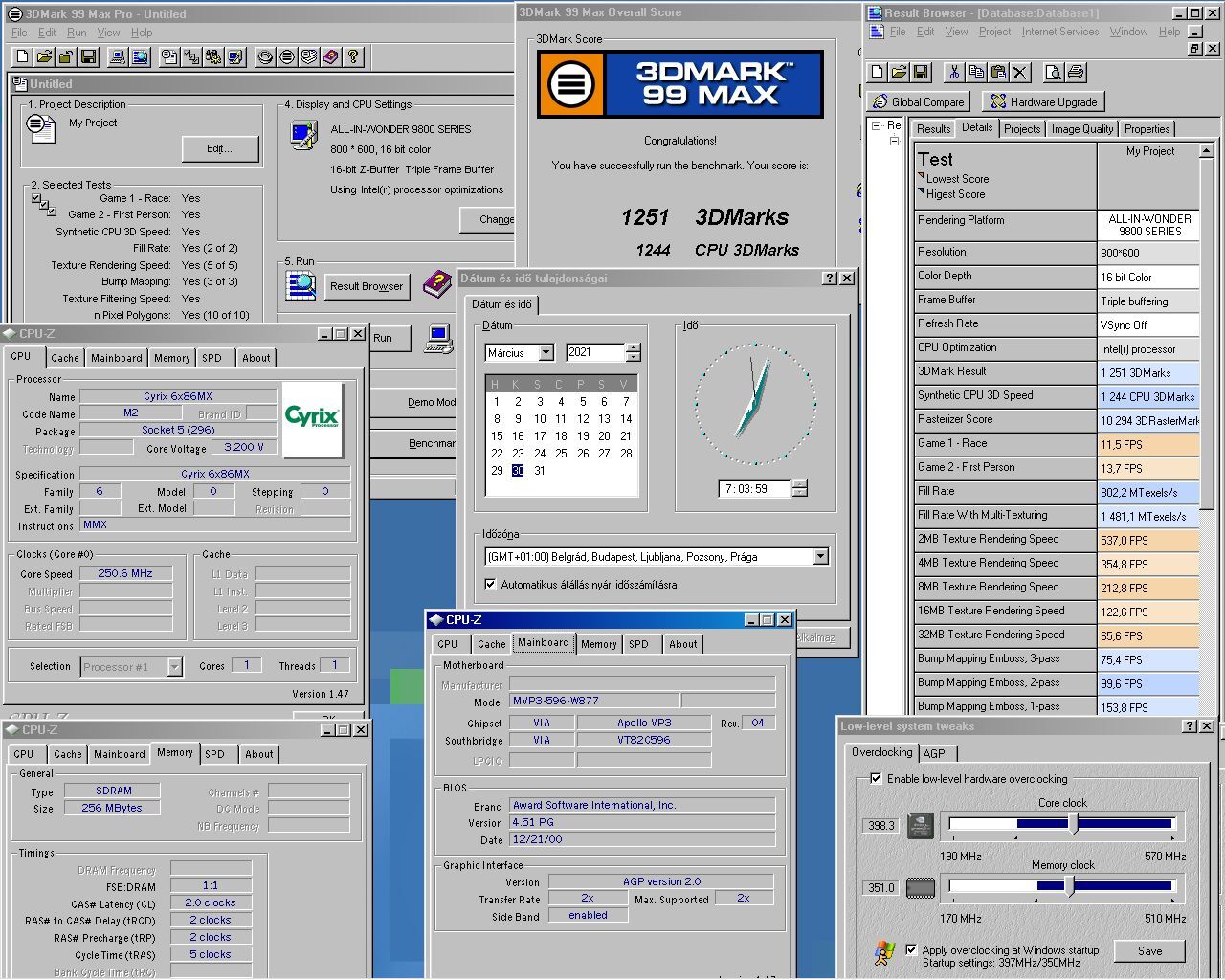Click Print icon in Result Browser toolbar
The width and height of the screenshot is (1225, 980).
point(1076,72)
